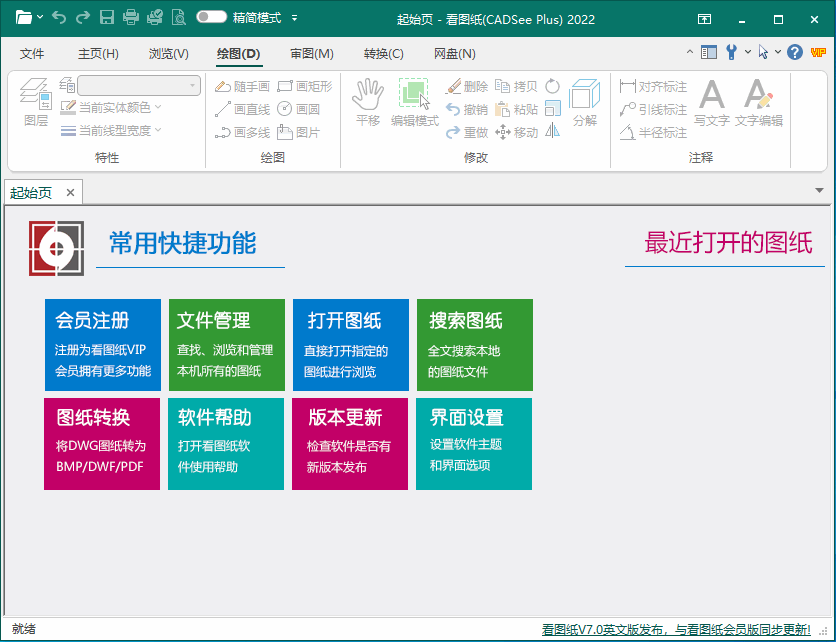This screenshot has height=642, width=836.
Task: Click the mirror triangles icon
Action: pos(552,131)
